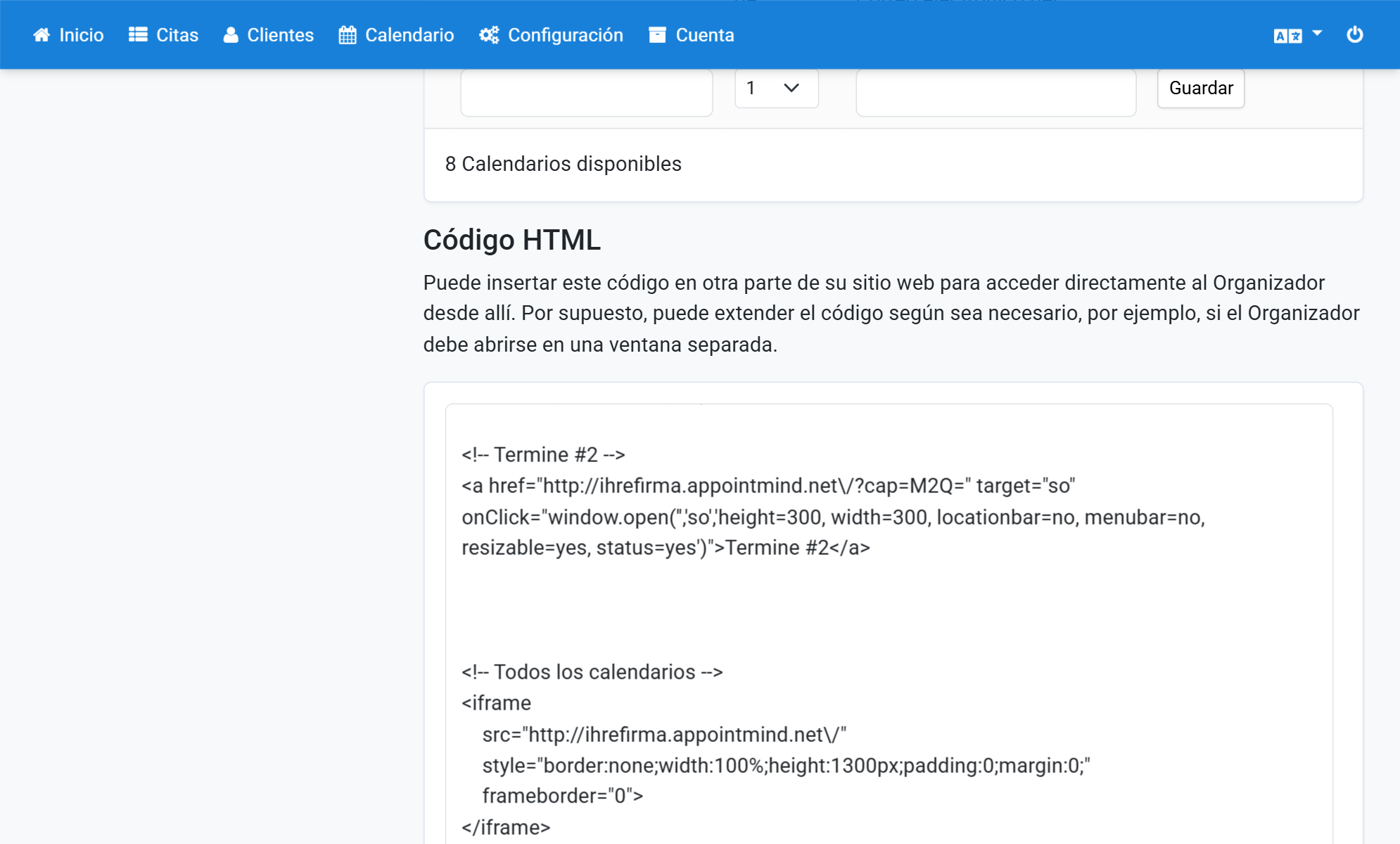Focus the first empty text field left of dropdown
The width and height of the screenshot is (1400, 844).
click(587, 92)
